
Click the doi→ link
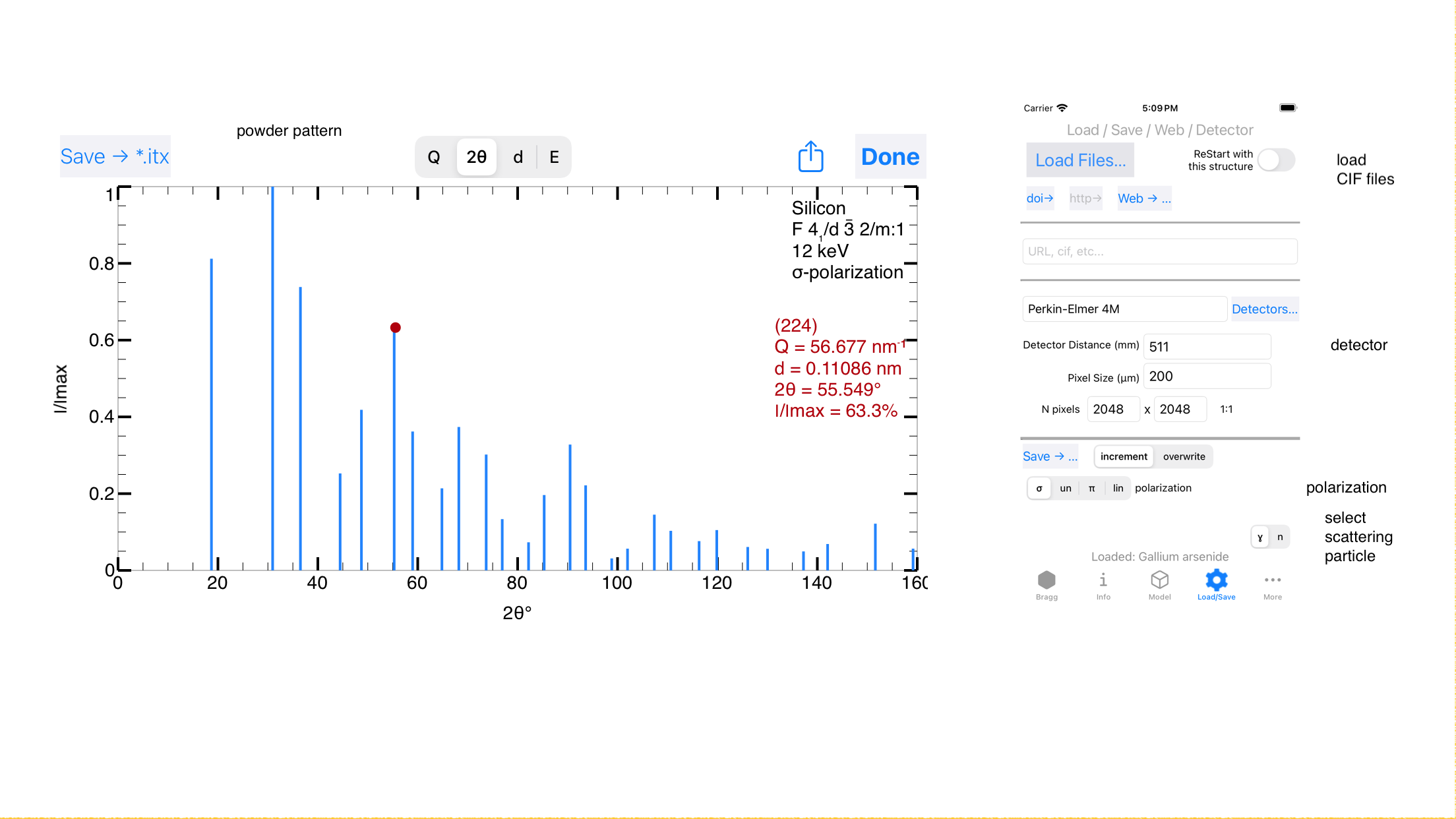point(1040,198)
